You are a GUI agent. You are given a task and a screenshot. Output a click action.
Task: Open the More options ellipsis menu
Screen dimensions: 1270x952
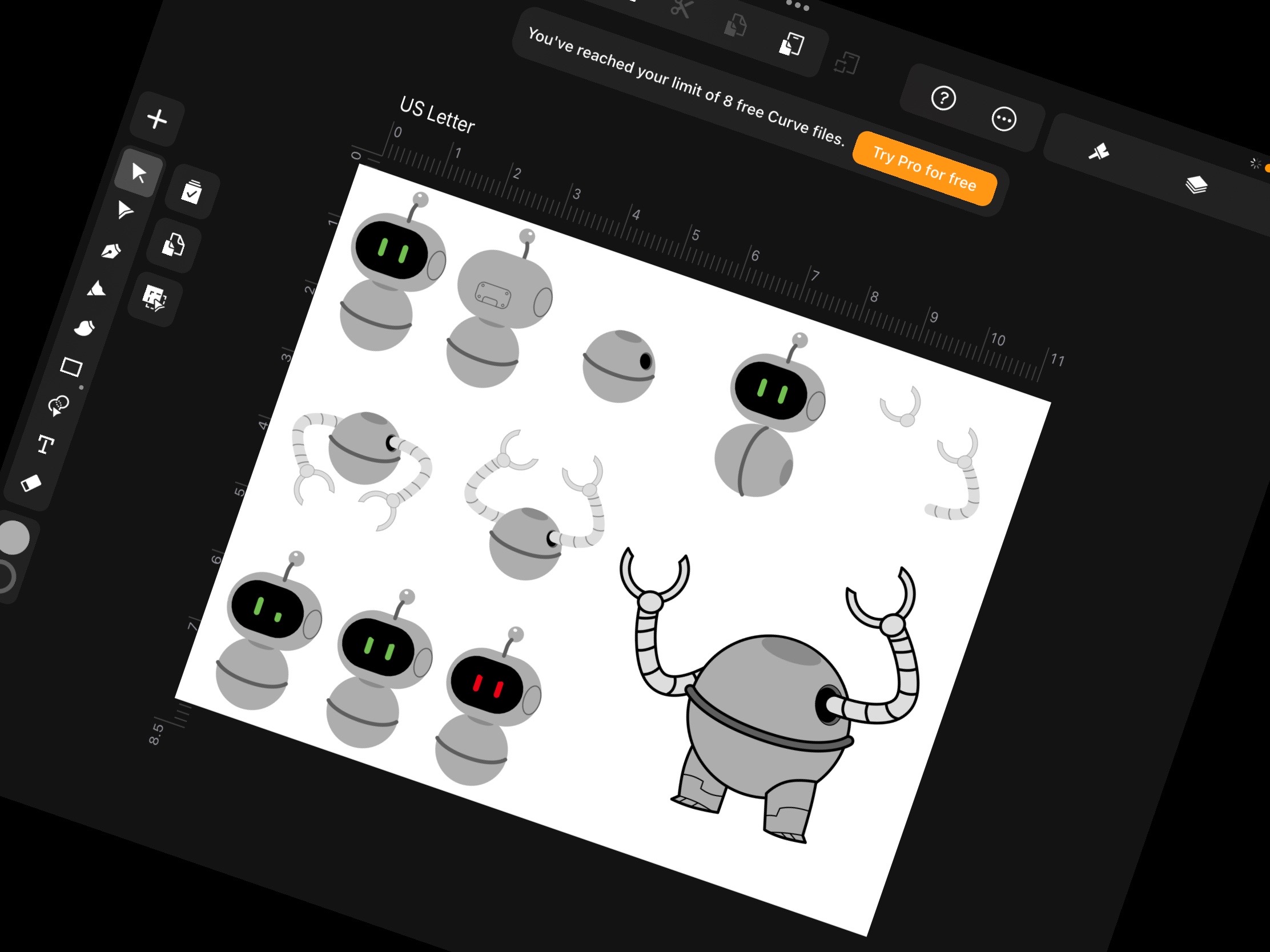click(x=1003, y=119)
